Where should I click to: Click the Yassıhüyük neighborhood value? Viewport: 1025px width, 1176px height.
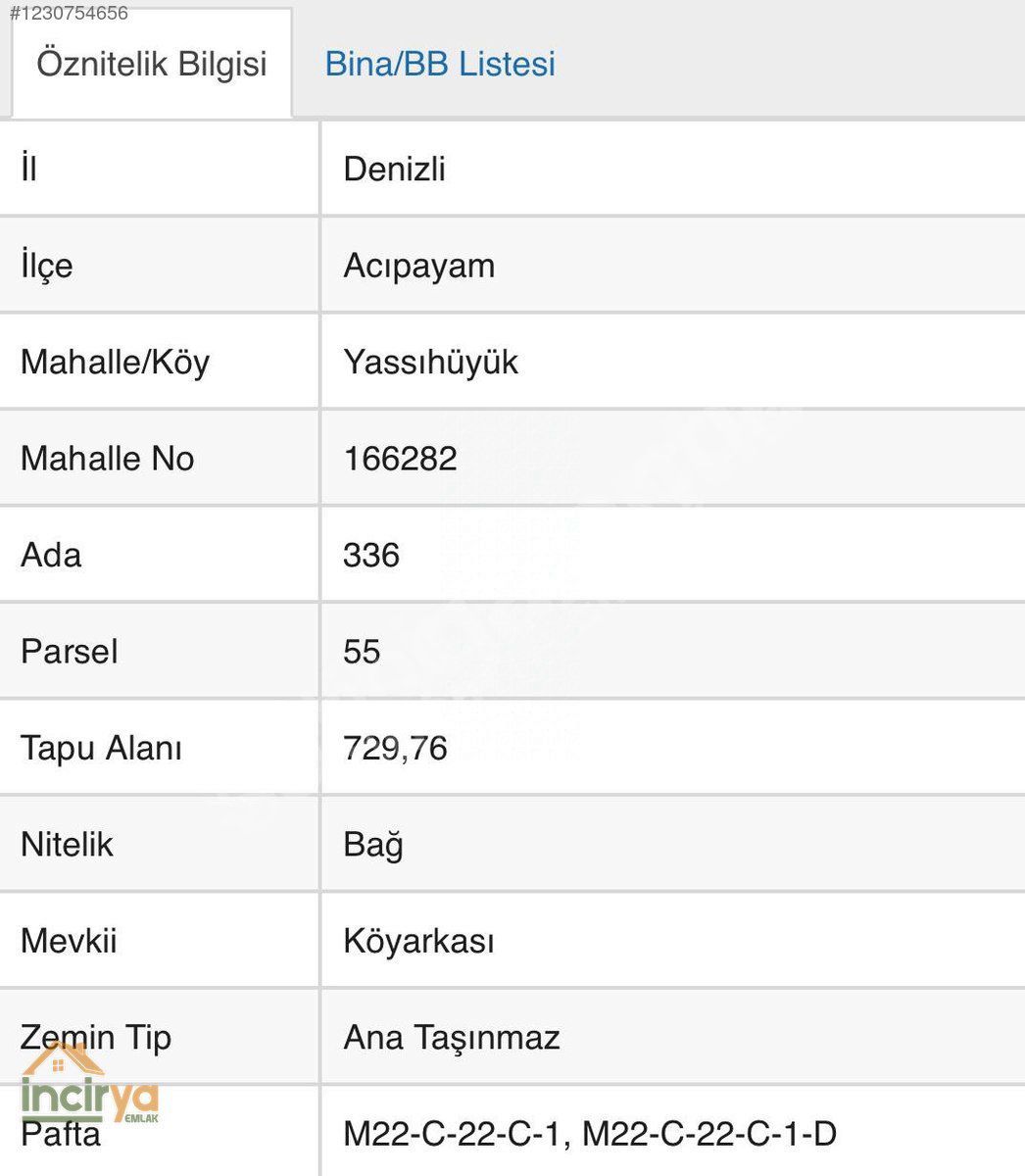(430, 362)
